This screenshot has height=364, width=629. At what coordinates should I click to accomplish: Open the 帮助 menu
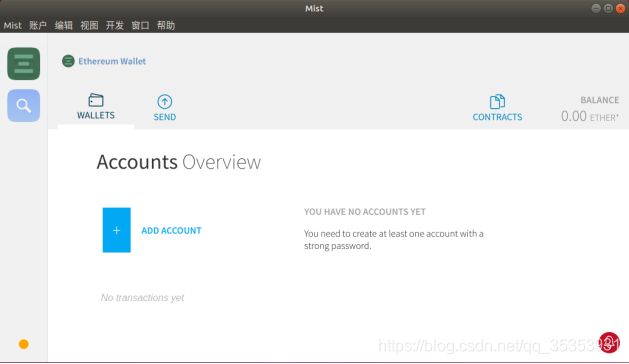pyautogui.click(x=166, y=25)
